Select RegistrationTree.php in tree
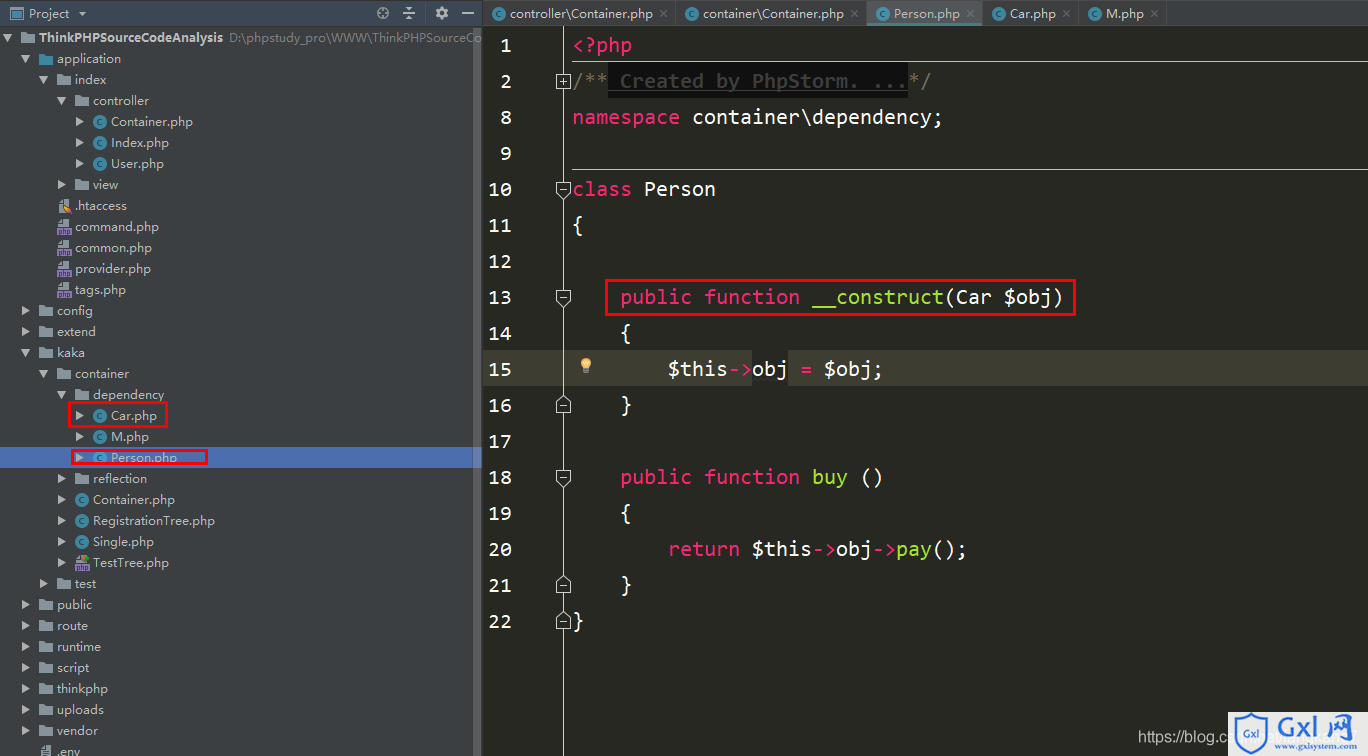Viewport: 1368px width, 756px height. (x=154, y=521)
